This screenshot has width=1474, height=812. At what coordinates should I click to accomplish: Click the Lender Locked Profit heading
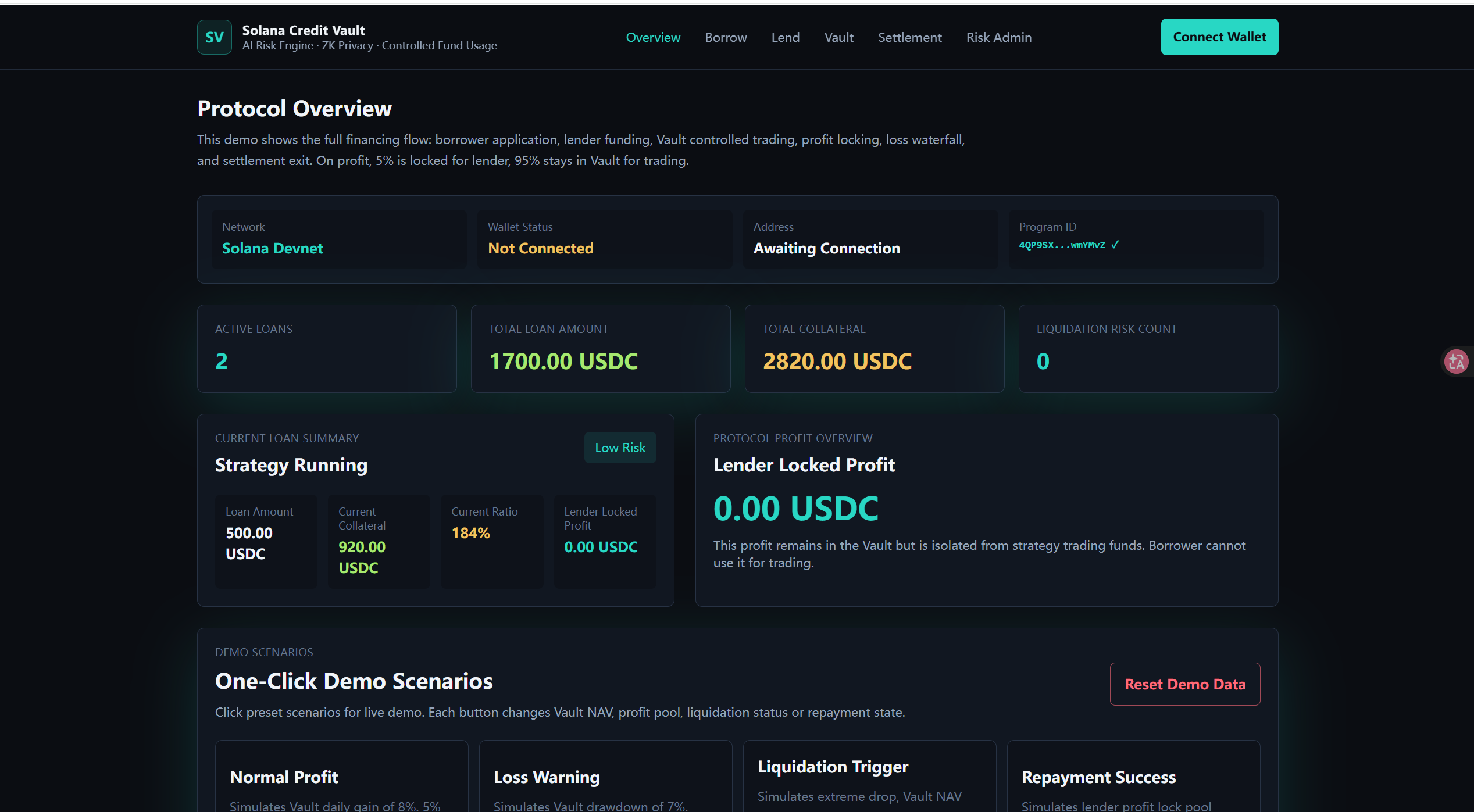point(804,465)
